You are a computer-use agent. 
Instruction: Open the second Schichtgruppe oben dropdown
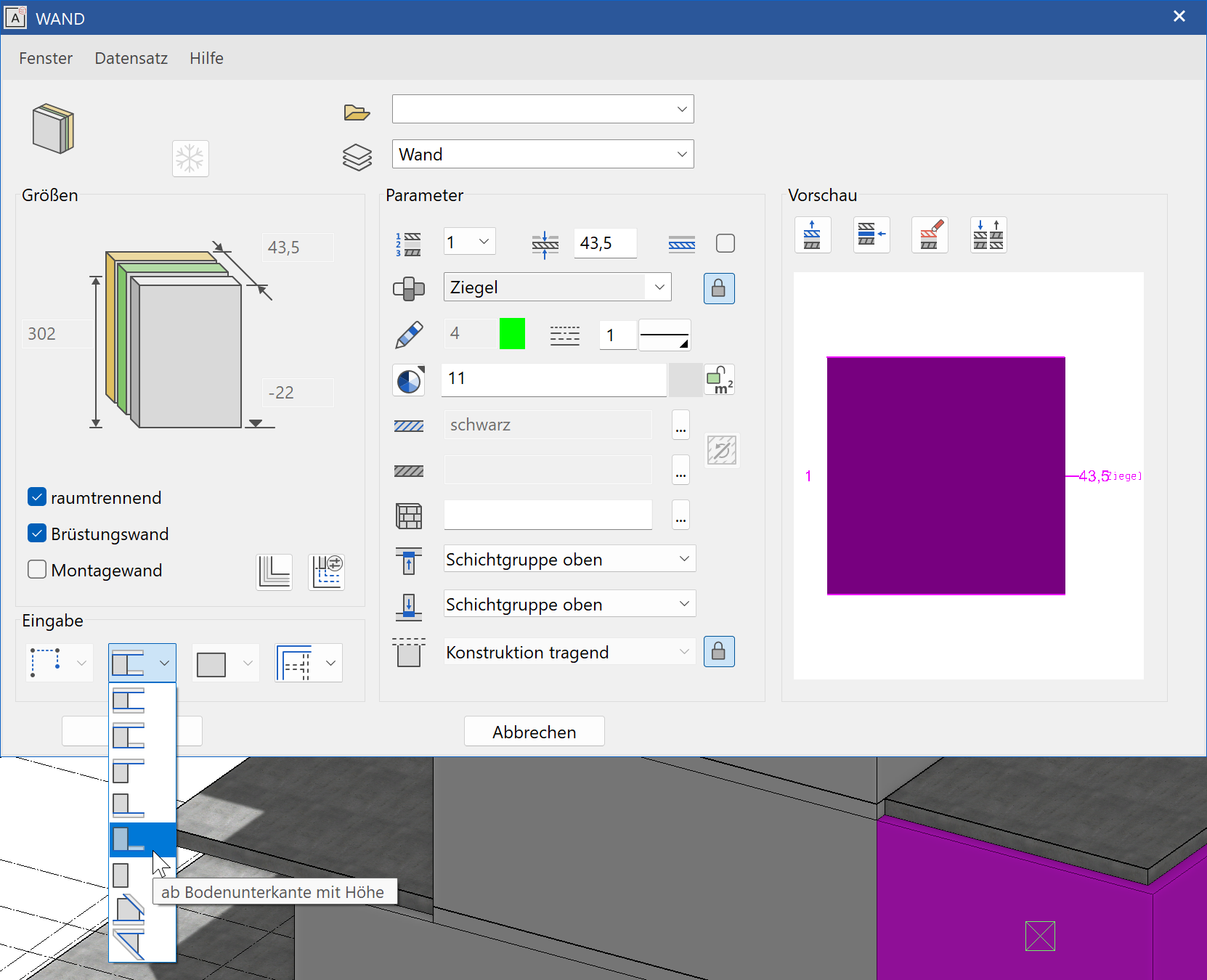570,604
